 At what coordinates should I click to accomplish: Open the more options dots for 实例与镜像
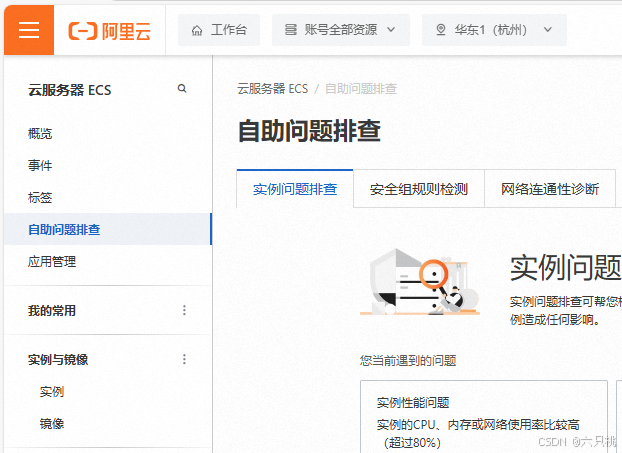[x=184, y=359]
